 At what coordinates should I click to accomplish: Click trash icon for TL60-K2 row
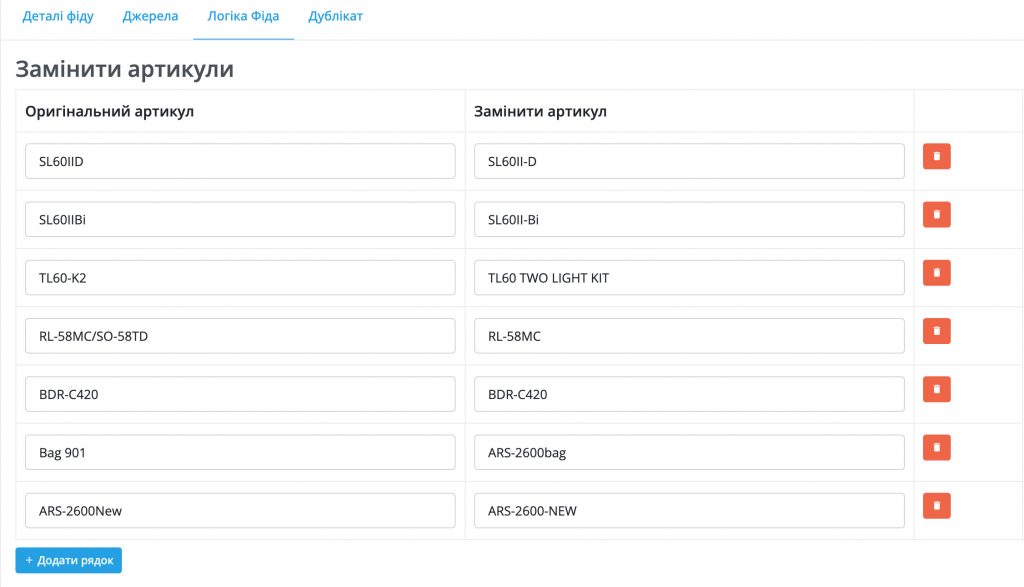pyautogui.click(x=936, y=273)
